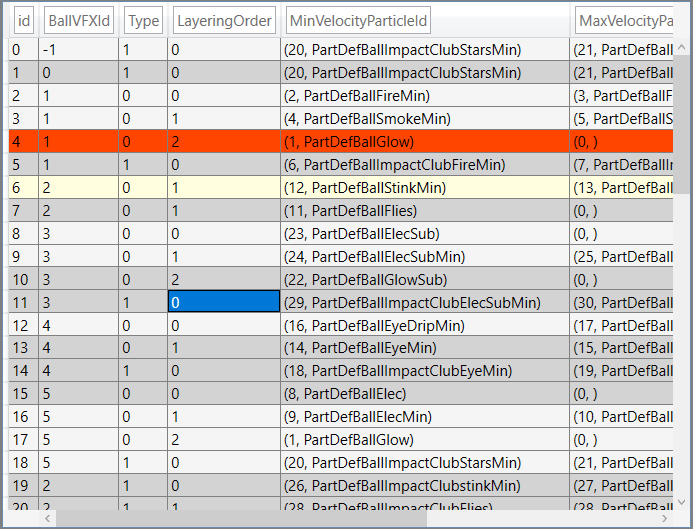Select the LayeringOrder cell in row 17
Viewport: 693px width, 529px height.
[224, 439]
